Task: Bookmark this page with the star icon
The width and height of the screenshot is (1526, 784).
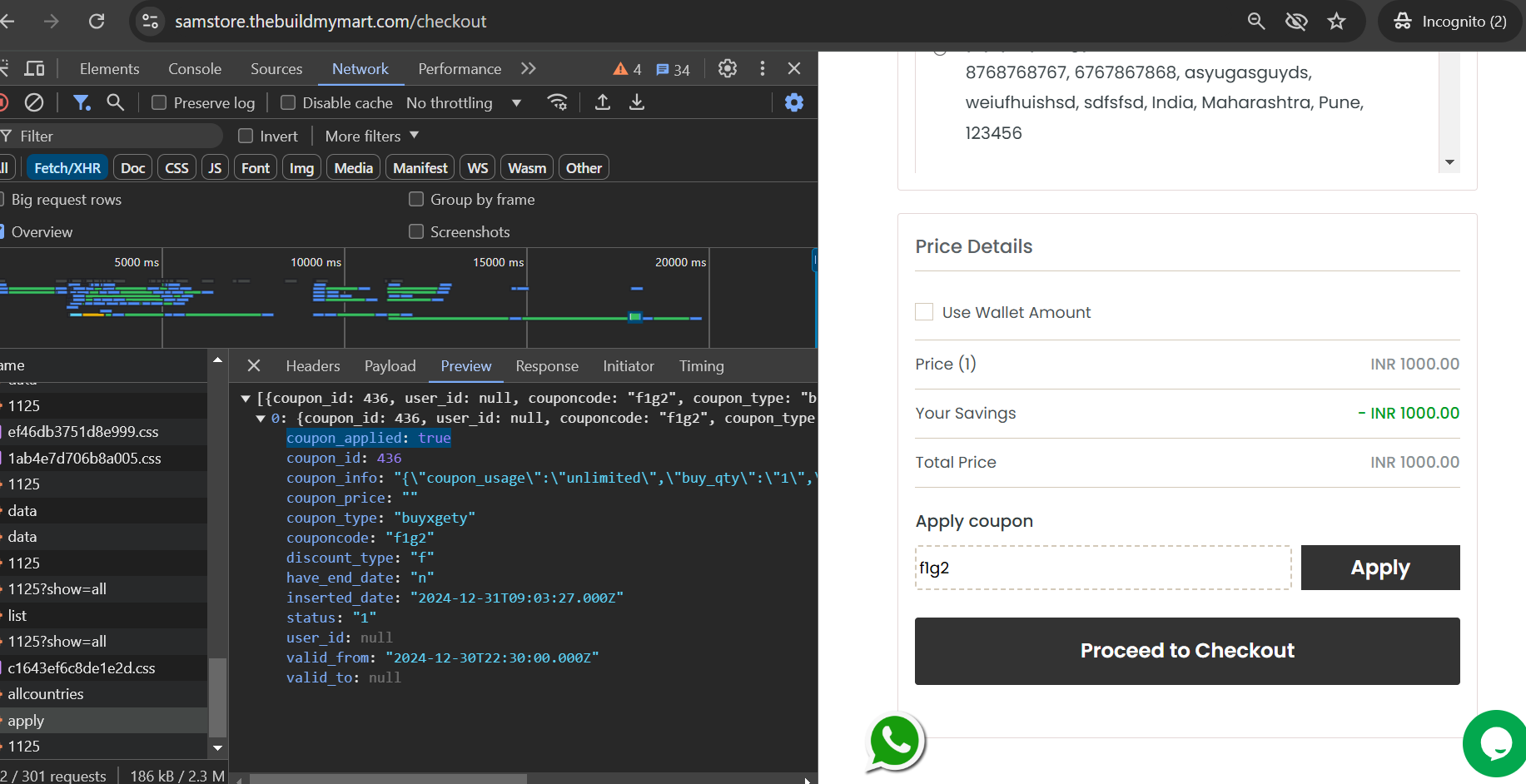Action: [x=1336, y=21]
